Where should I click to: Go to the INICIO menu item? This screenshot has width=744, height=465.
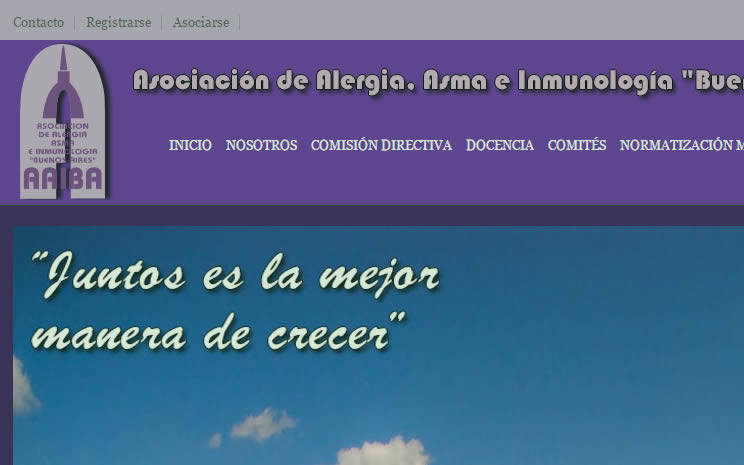point(190,145)
